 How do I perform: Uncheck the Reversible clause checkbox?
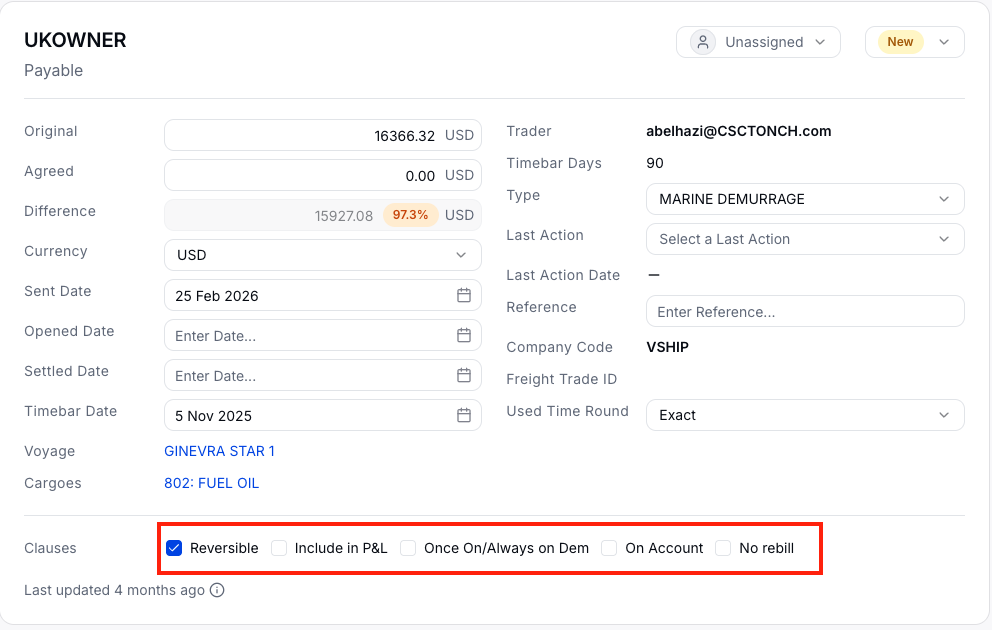coord(174,548)
